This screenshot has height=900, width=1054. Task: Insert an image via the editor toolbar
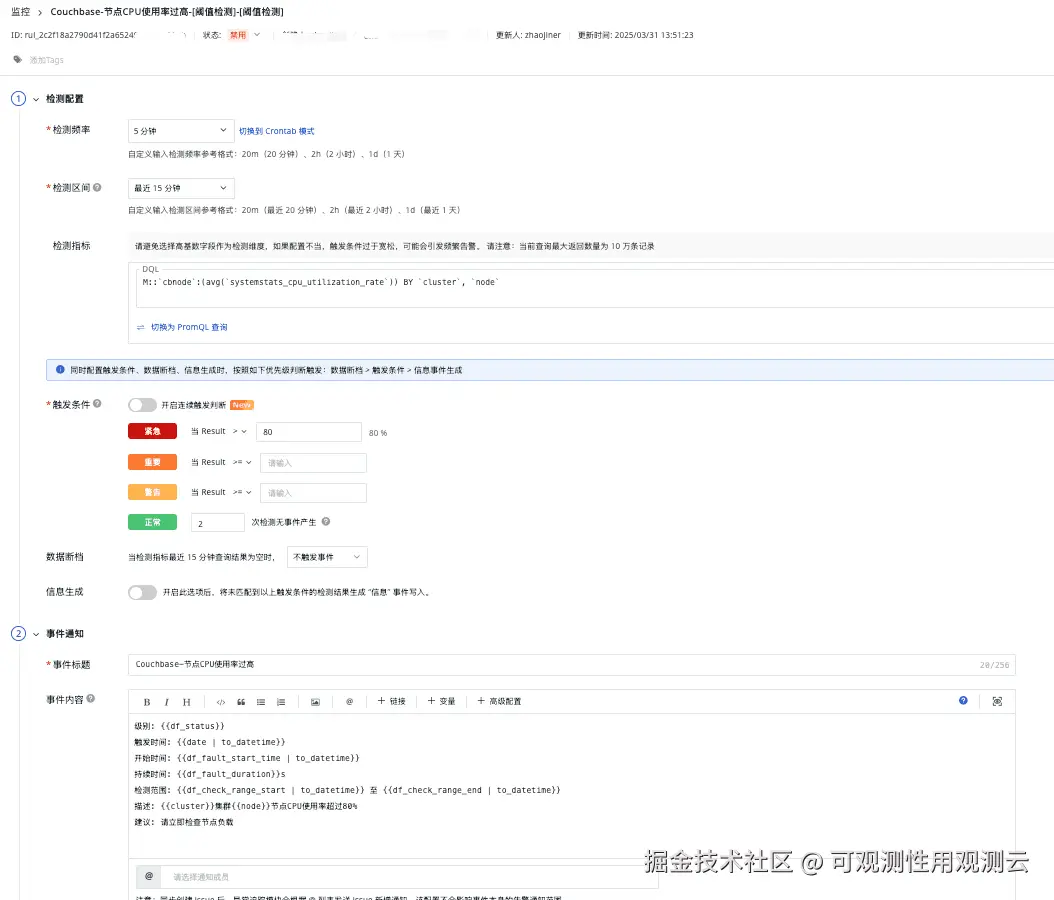coord(315,702)
